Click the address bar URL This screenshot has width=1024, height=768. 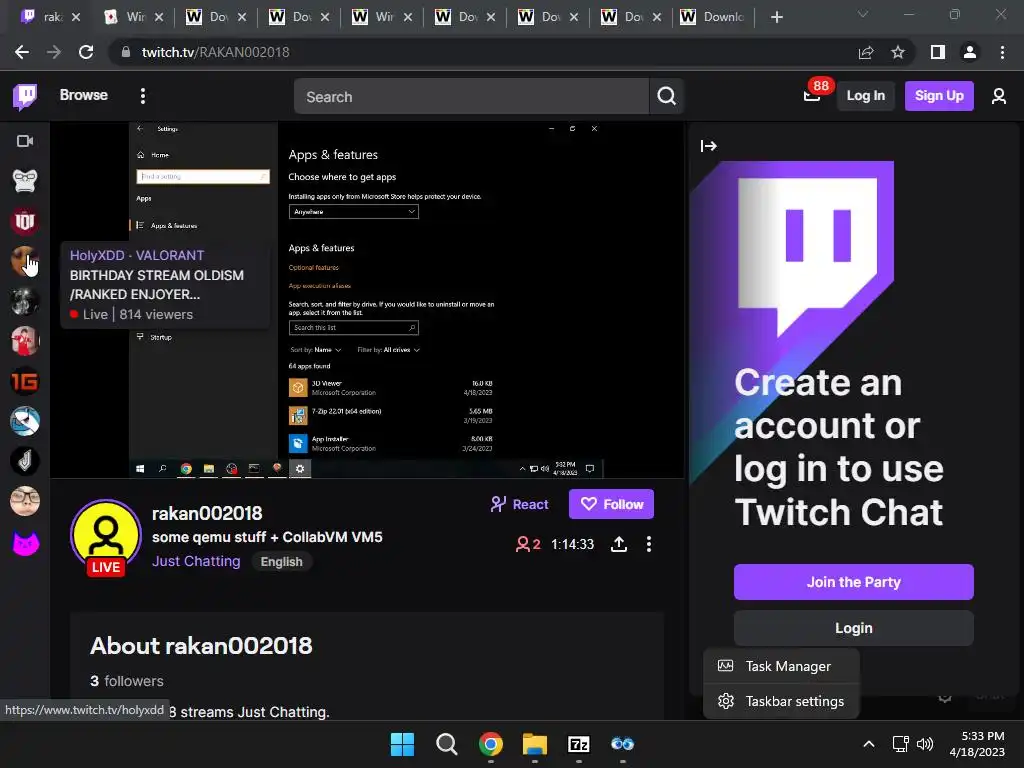click(216, 52)
